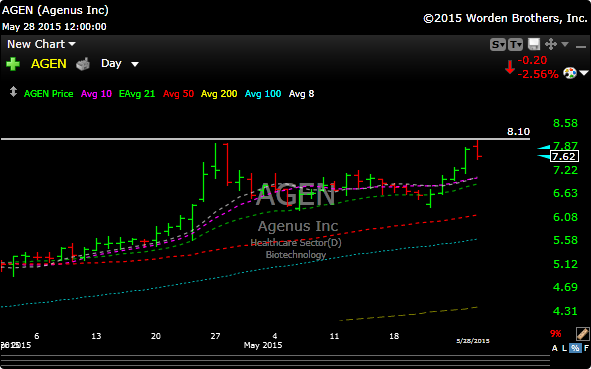This screenshot has width=591, height=369.
Task: Click the 6.63 price axis label
Action: click(565, 193)
